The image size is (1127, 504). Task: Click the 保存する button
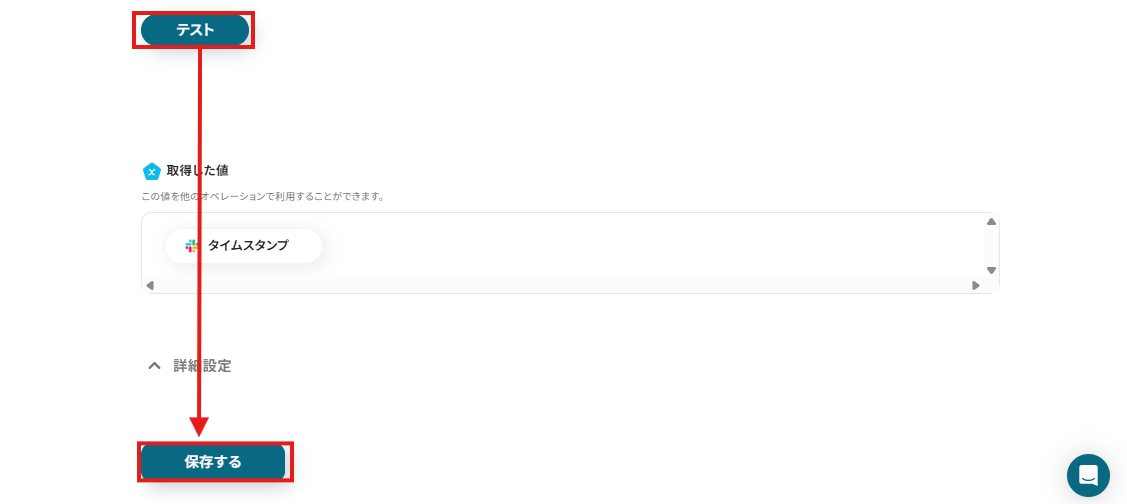tap(213, 462)
